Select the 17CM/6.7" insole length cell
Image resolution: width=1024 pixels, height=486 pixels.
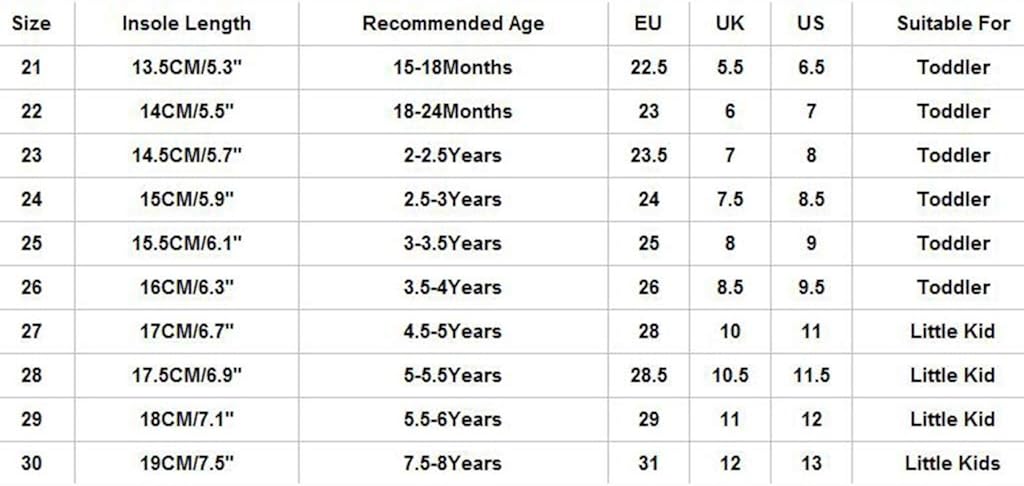tap(186, 331)
